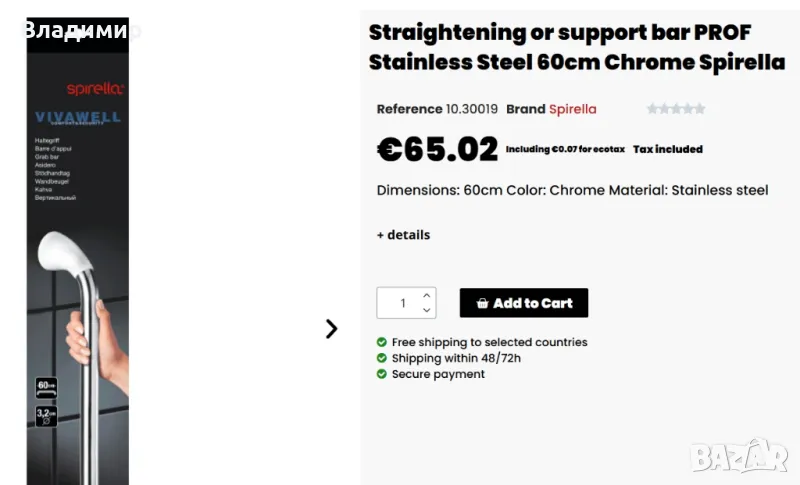This screenshot has height=485, width=800.
Task: Click the 60 cm length icon on packaging
Action: pyautogui.click(x=46, y=389)
